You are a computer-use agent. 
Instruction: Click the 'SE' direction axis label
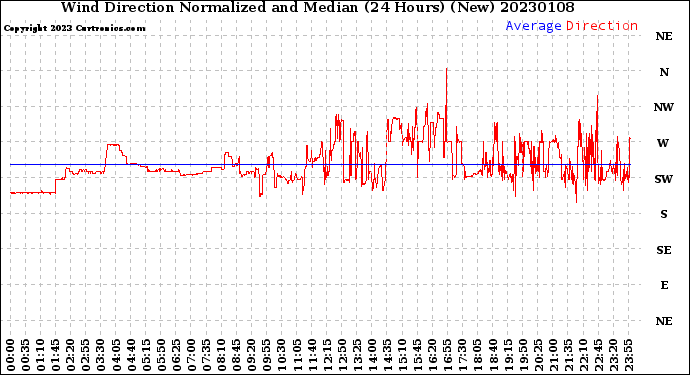tap(664, 250)
